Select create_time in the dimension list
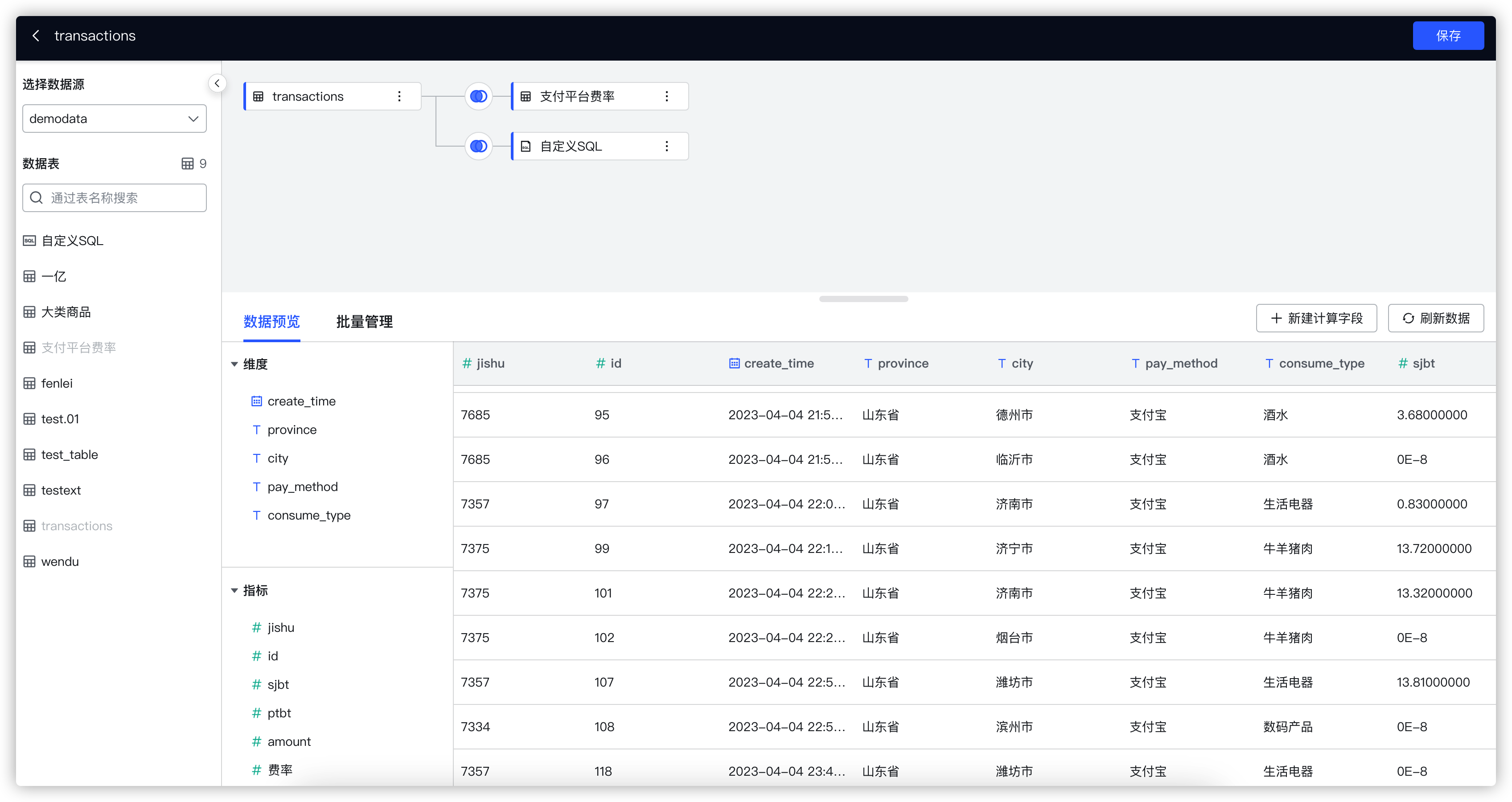 [x=301, y=401]
